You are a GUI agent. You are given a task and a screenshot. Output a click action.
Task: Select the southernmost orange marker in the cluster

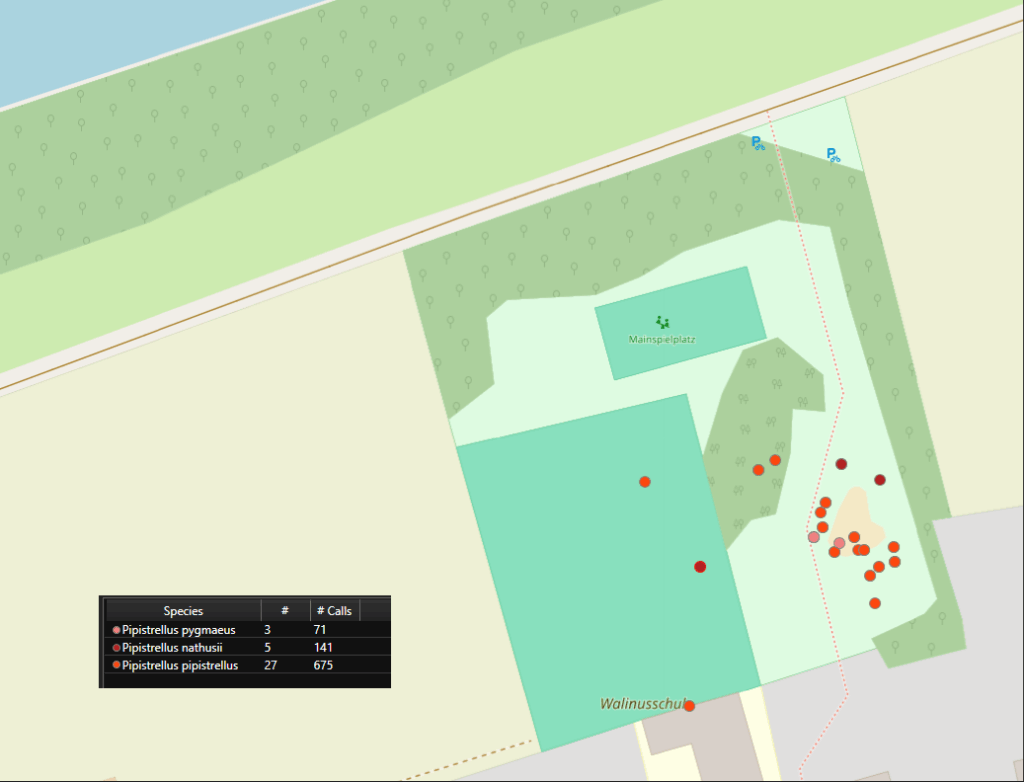875,603
